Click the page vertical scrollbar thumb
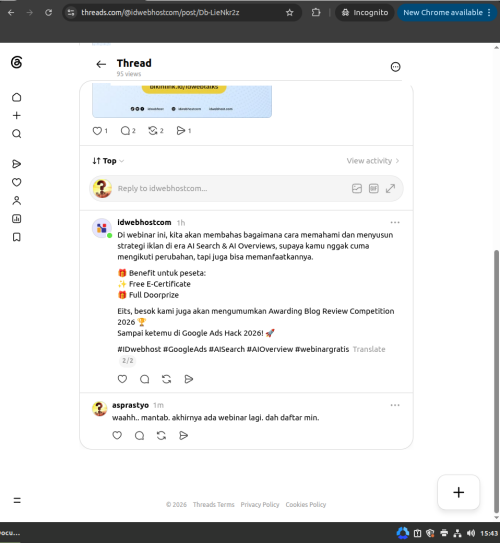 [x=497, y=381]
